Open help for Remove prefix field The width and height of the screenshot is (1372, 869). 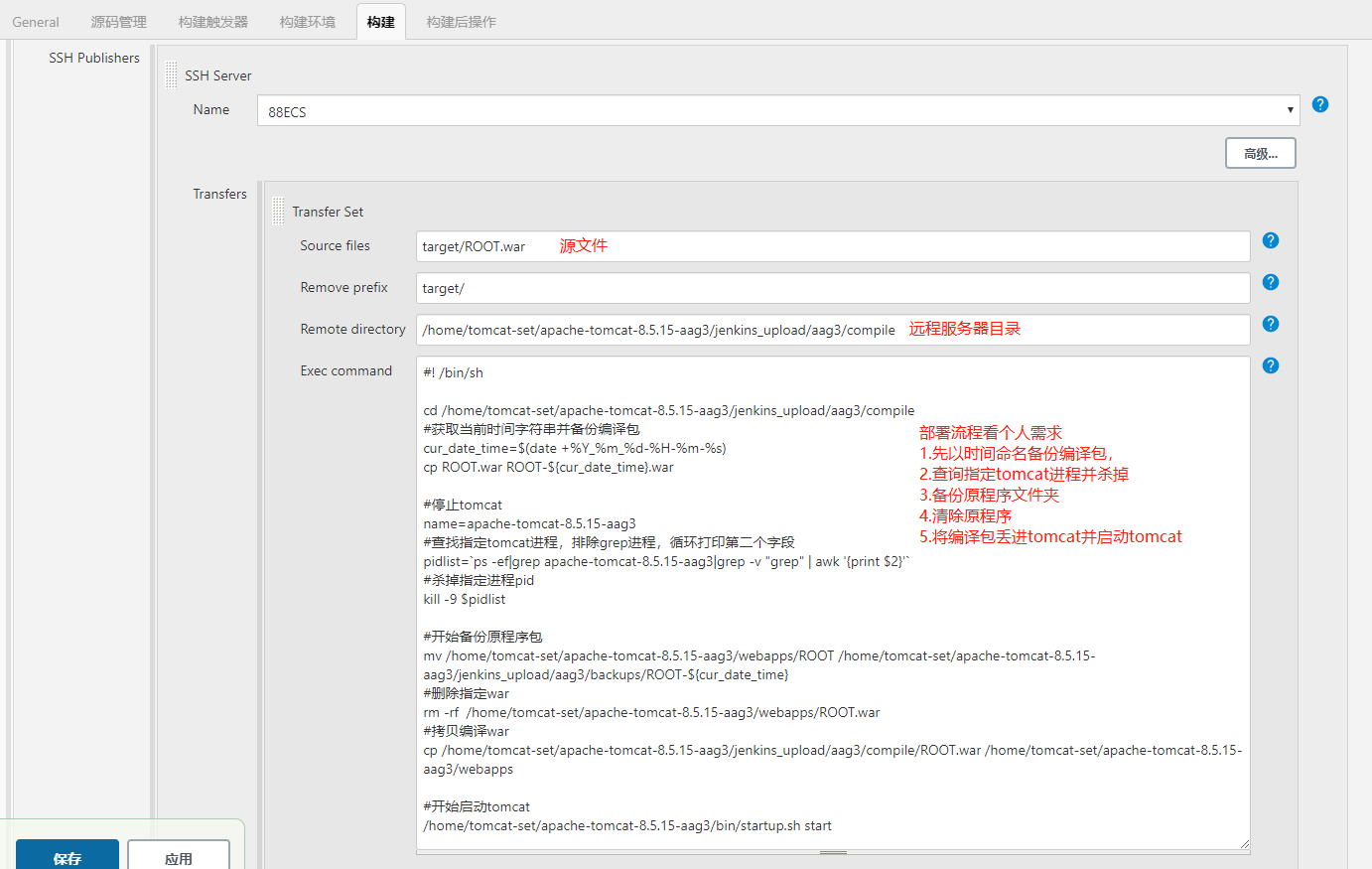1270,282
